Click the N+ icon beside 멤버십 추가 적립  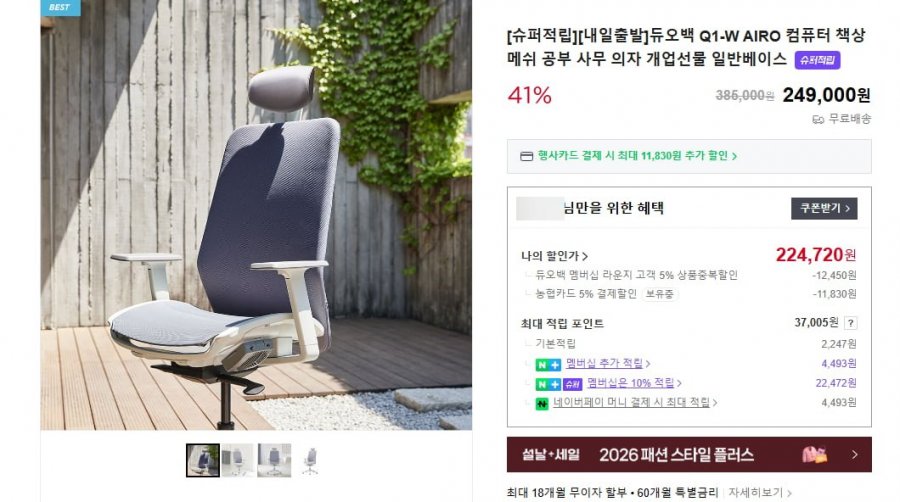pyautogui.click(x=548, y=364)
